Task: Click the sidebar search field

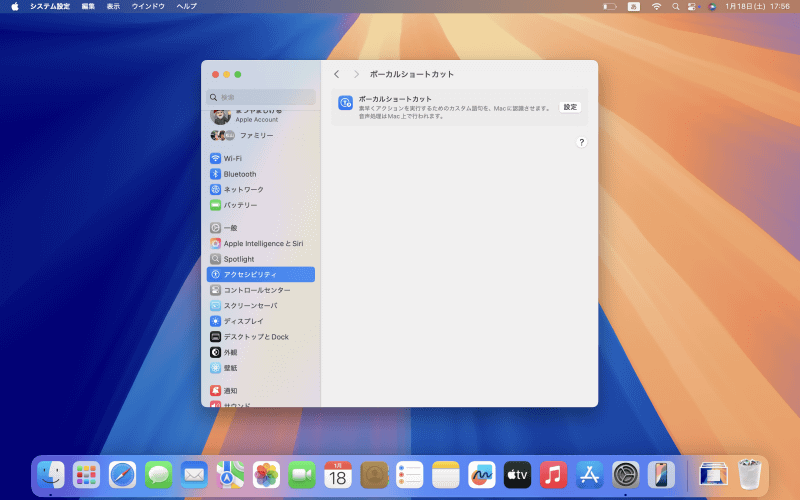Action: point(261,97)
